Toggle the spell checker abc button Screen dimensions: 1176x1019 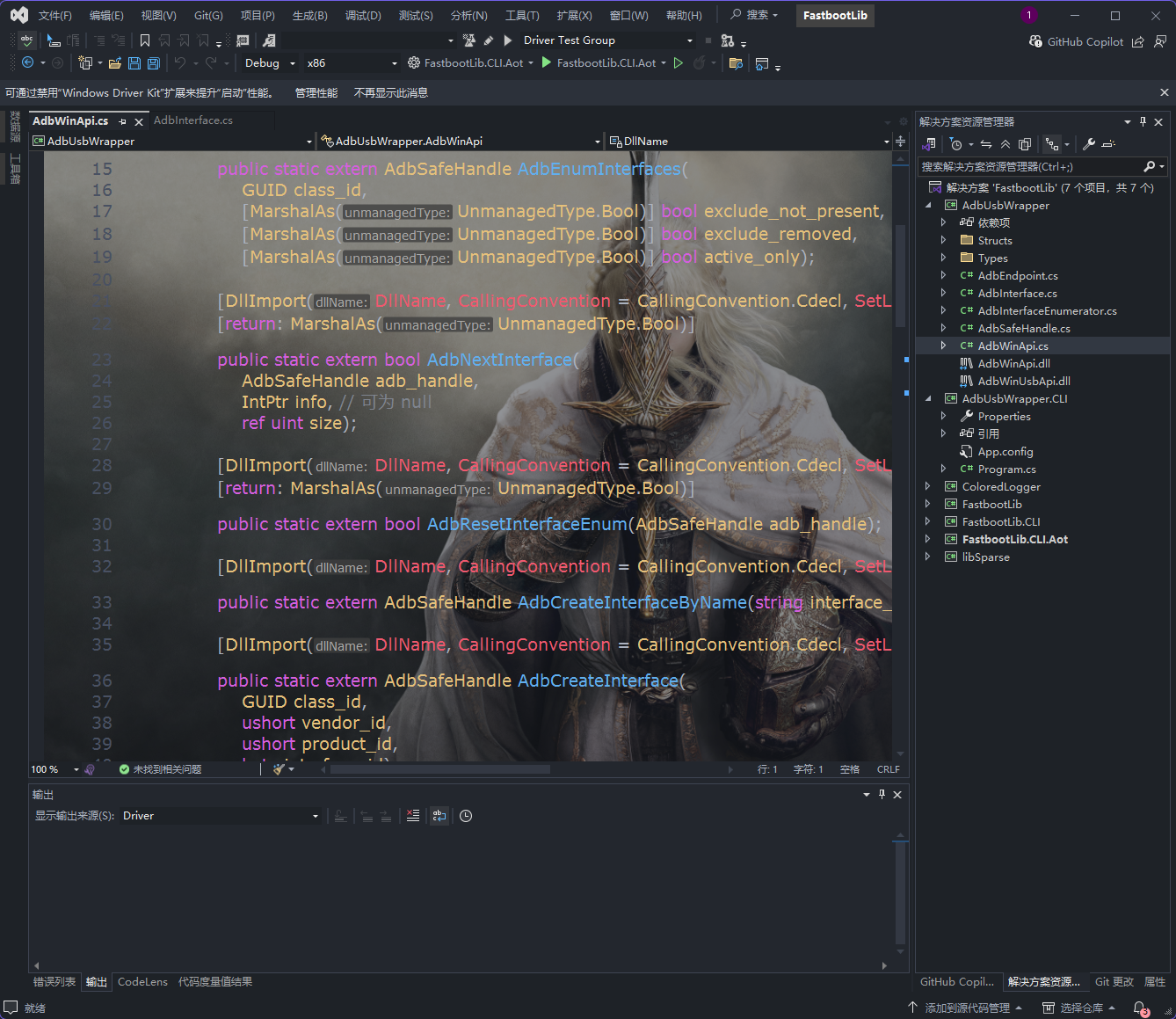click(x=26, y=40)
